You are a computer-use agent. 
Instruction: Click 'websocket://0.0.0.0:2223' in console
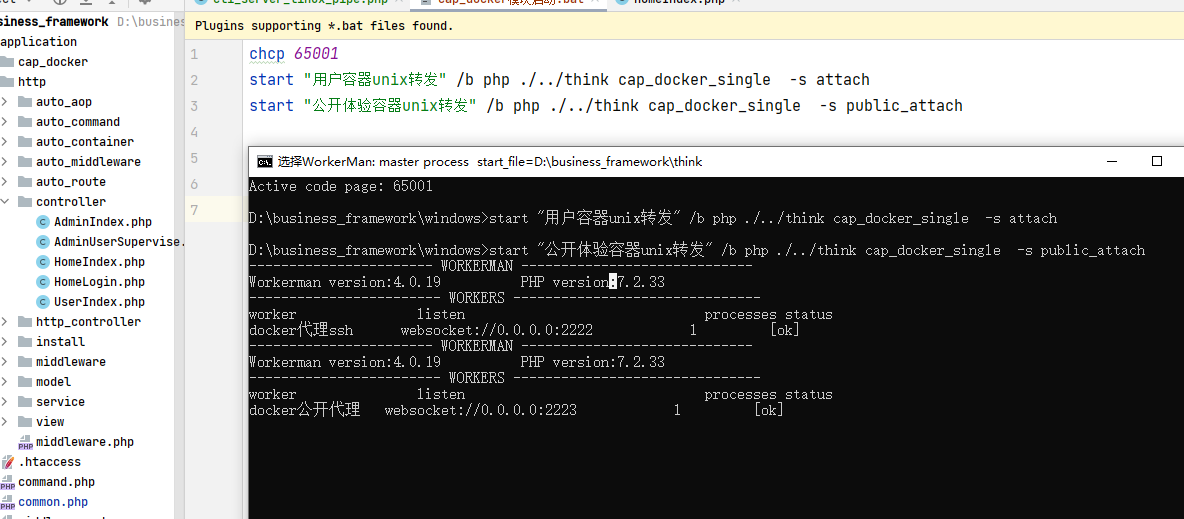481,410
